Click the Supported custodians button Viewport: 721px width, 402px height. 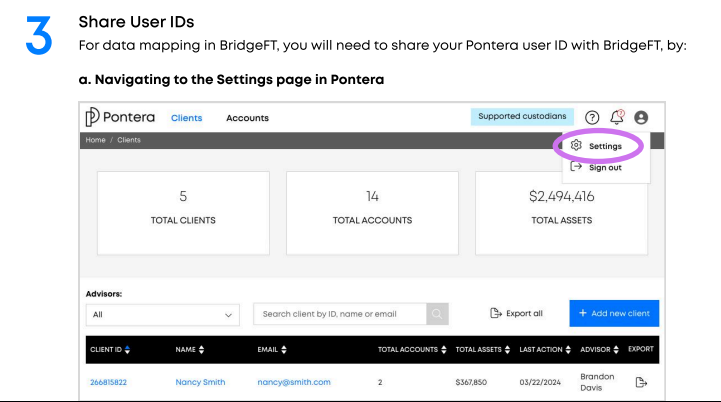[x=522, y=116]
